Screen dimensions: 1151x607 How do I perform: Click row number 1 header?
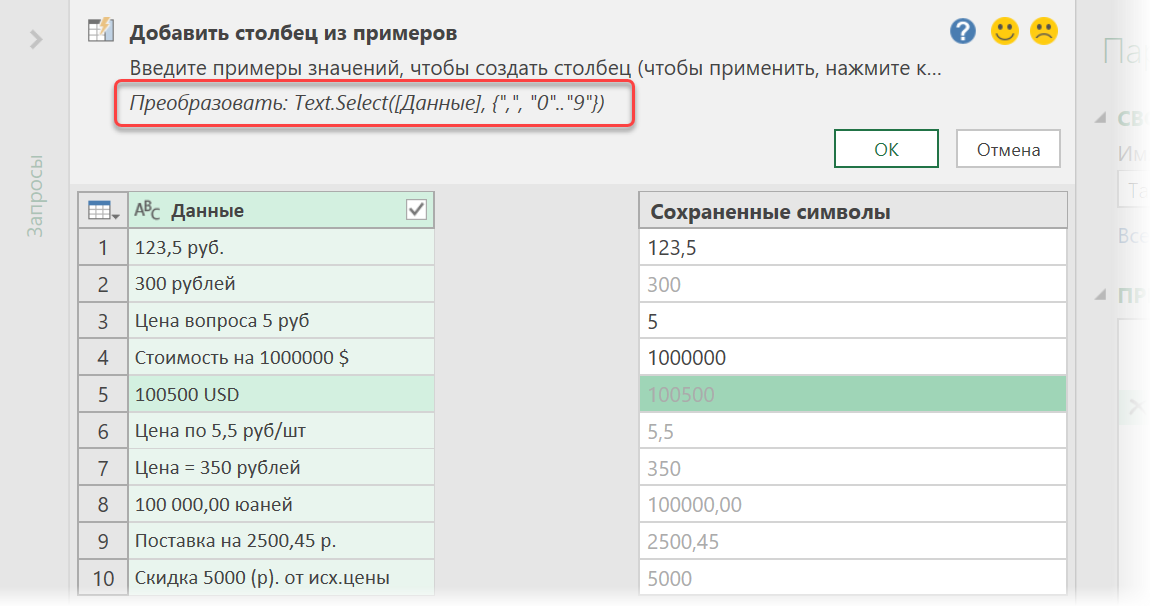click(103, 247)
